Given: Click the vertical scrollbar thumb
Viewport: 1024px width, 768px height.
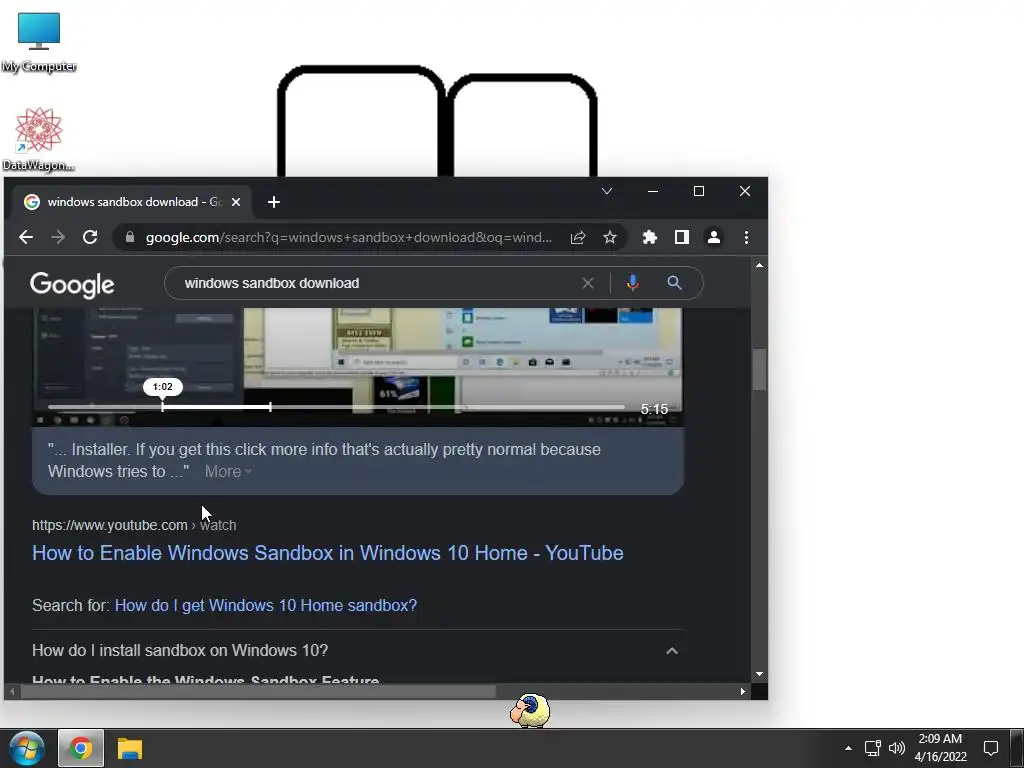Looking at the screenshot, I should click(x=759, y=370).
